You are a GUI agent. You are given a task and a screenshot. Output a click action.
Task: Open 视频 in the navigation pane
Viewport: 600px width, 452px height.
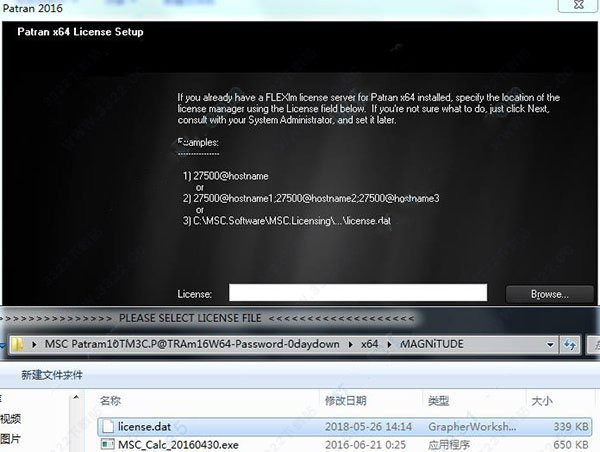click(10, 419)
